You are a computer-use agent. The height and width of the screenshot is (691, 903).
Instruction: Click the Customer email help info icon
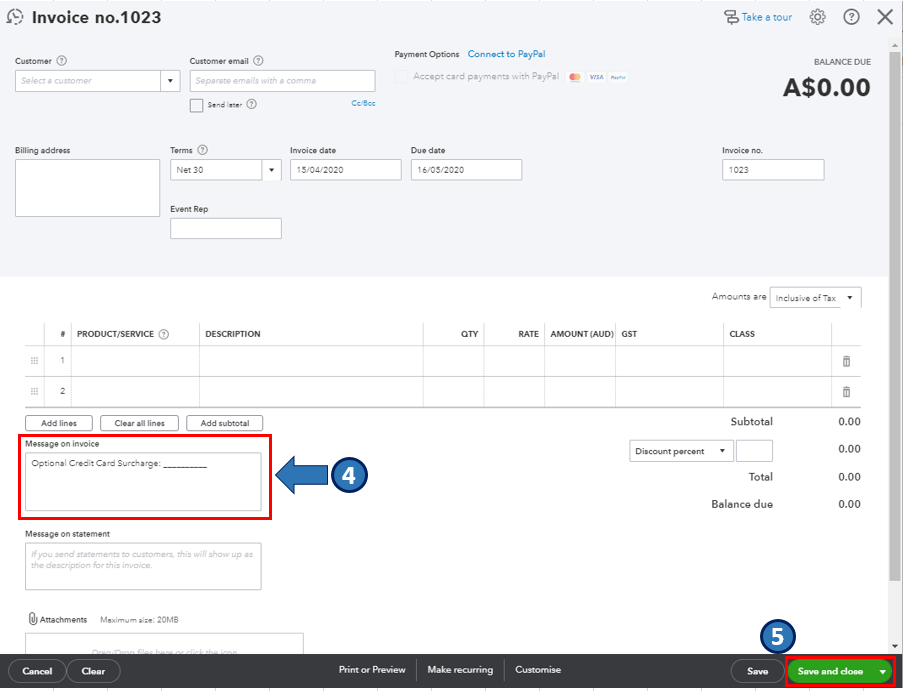coord(259,60)
